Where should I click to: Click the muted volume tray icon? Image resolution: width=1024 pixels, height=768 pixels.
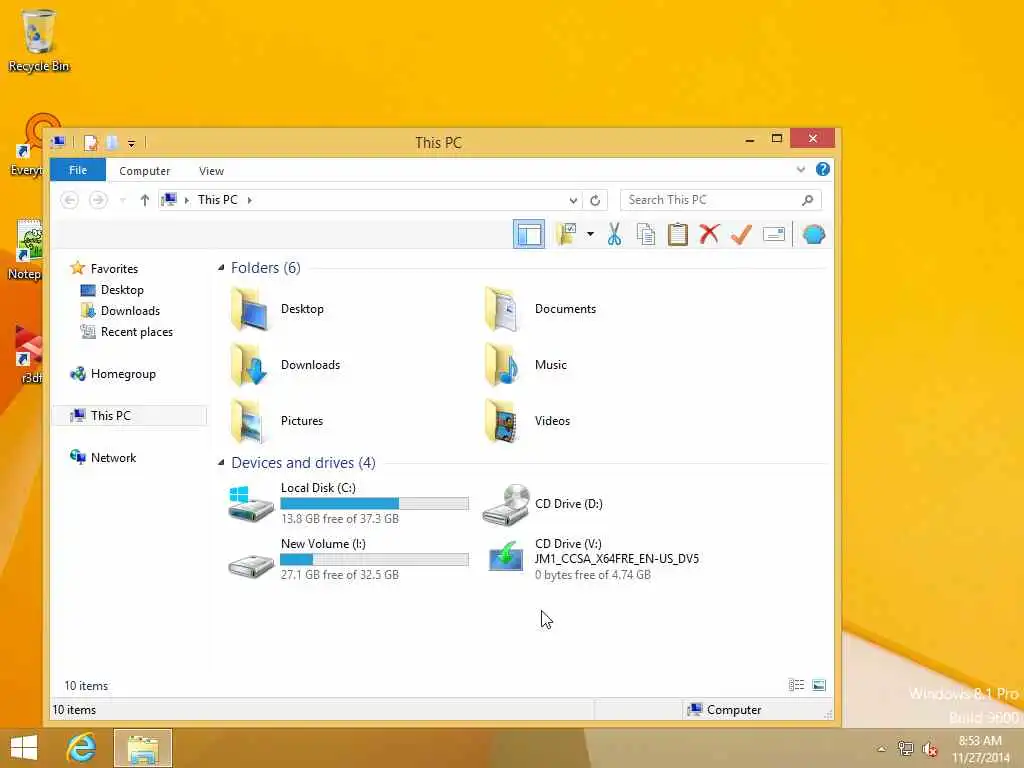930,749
